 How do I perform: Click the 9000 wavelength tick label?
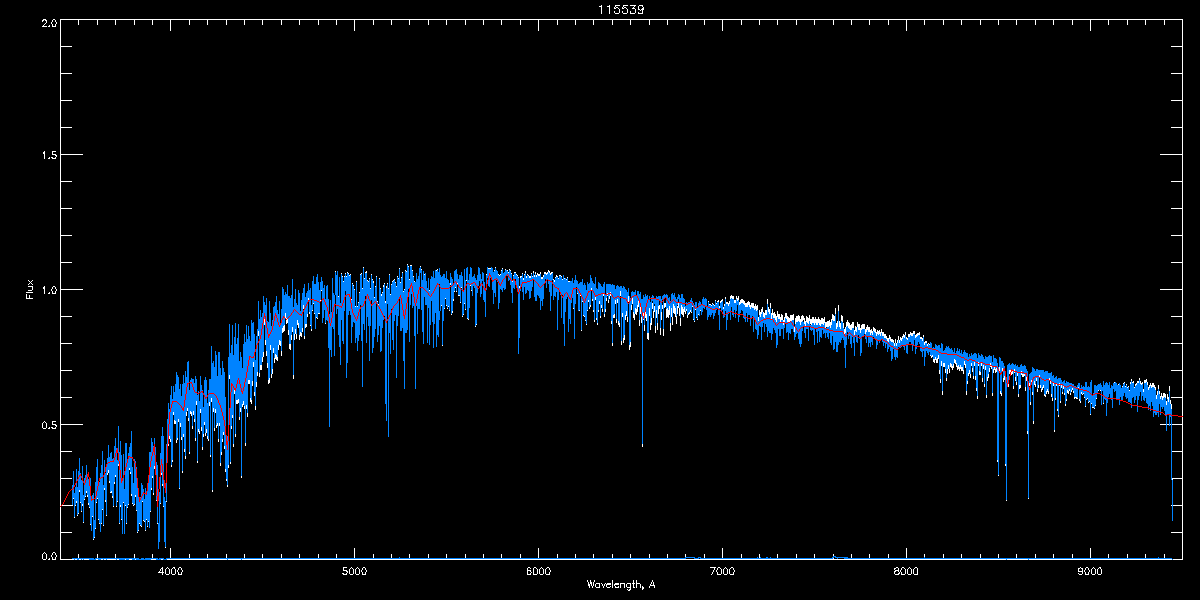(x=1090, y=571)
